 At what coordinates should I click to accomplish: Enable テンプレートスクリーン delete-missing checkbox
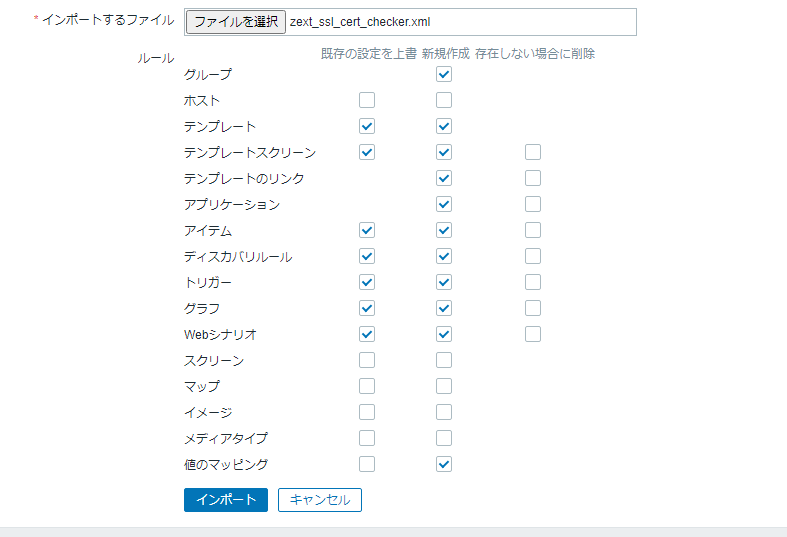pyautogui.click(x=533, y=152)
